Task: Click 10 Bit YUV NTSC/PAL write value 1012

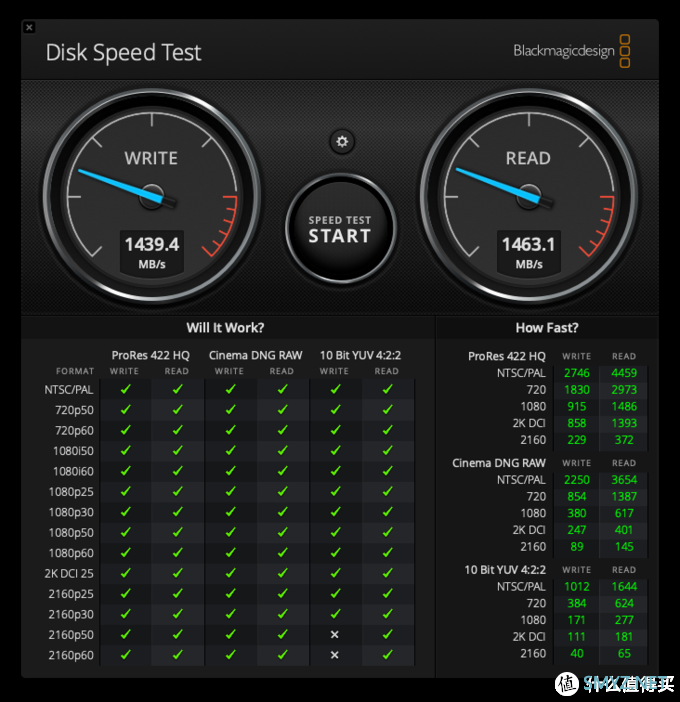Action: (x=577, y=586)
